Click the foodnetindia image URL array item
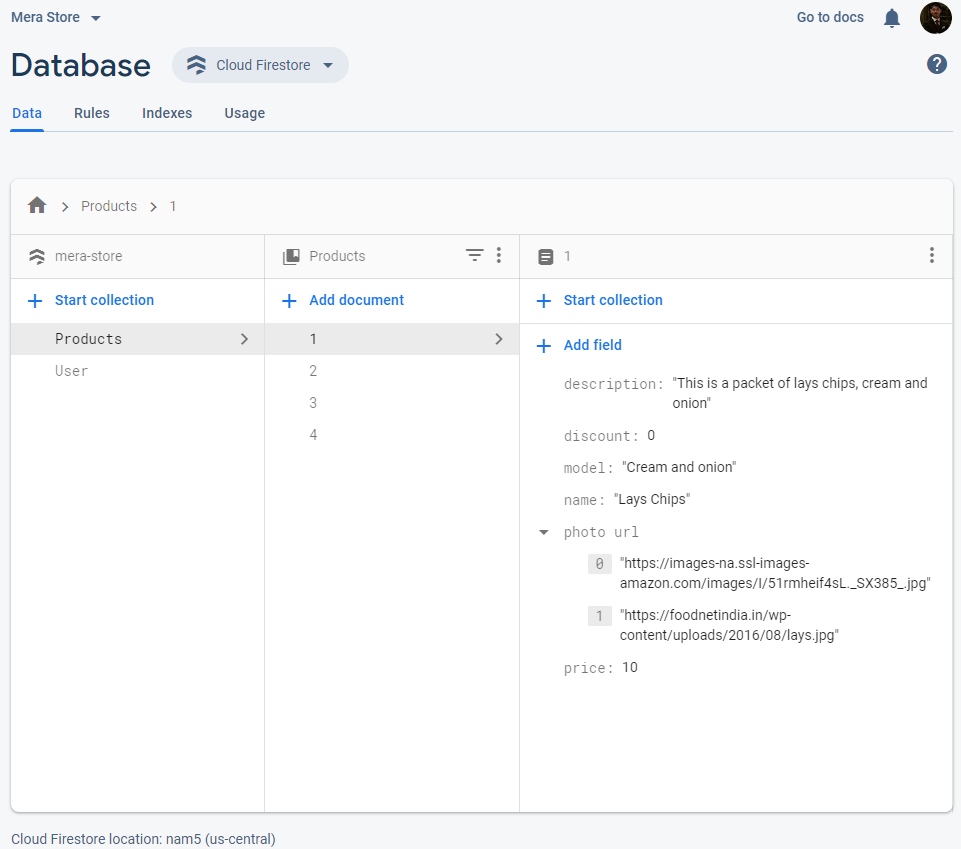 [x=729, y=625]
